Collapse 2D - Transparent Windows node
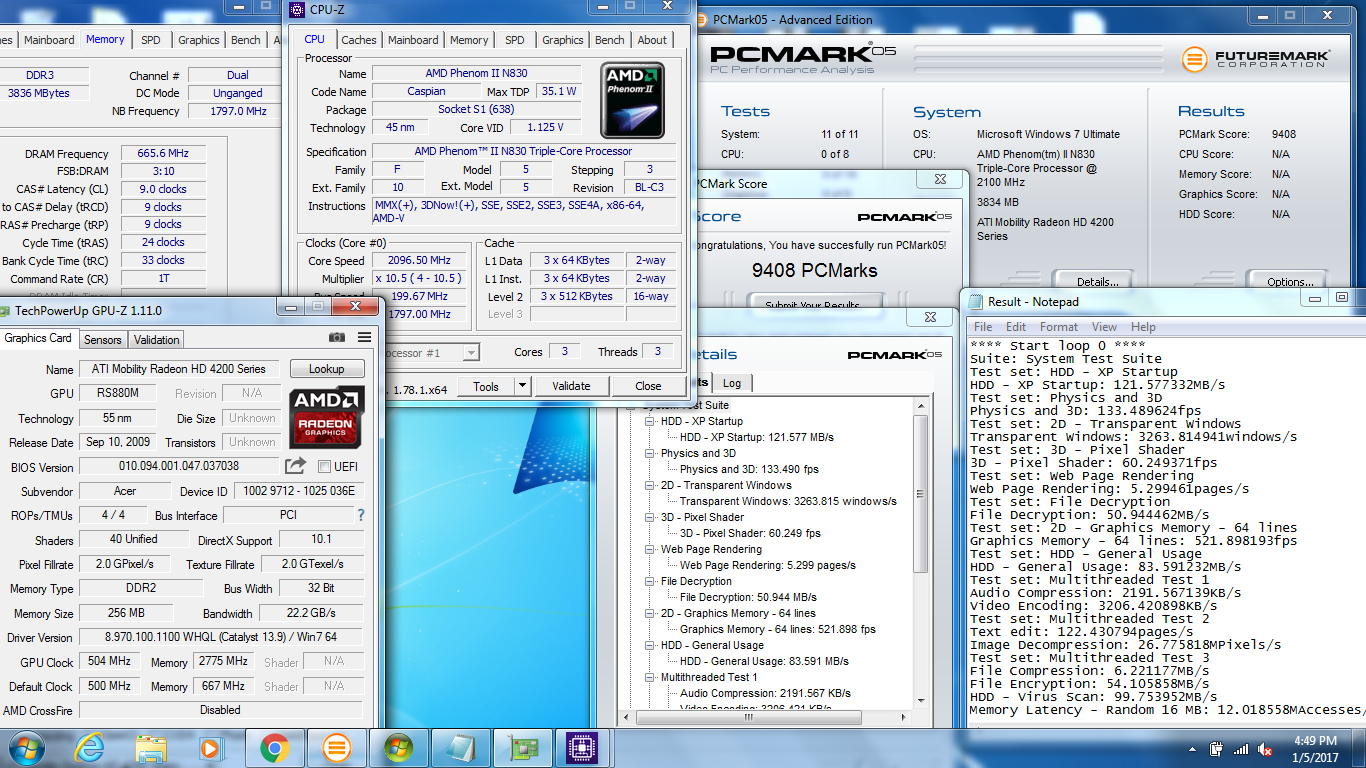 tap(649, 485)
